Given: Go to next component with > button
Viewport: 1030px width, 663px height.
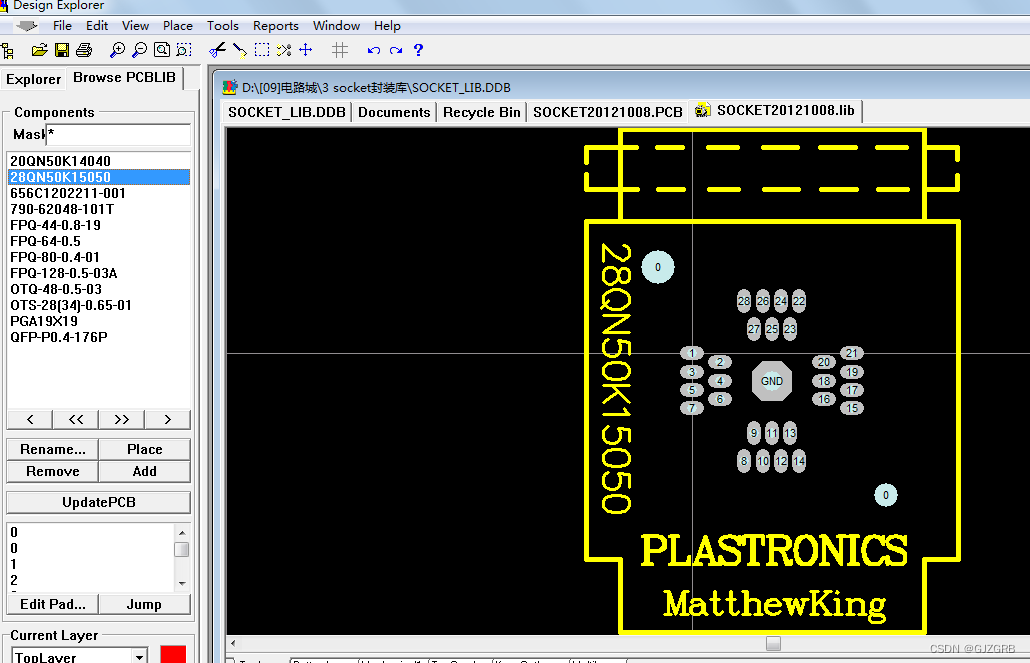Looking at the screenshot, I should pyautogui.click(x=168, y=419).
